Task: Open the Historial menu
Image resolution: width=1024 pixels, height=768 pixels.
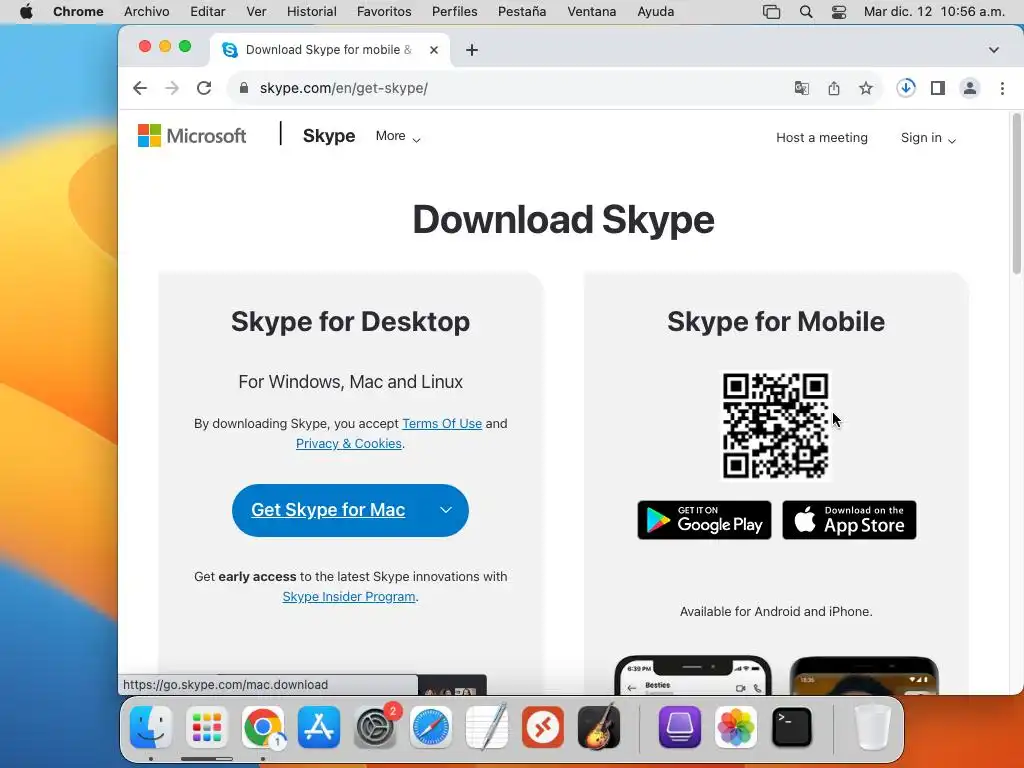Action: tap(312, 12)
